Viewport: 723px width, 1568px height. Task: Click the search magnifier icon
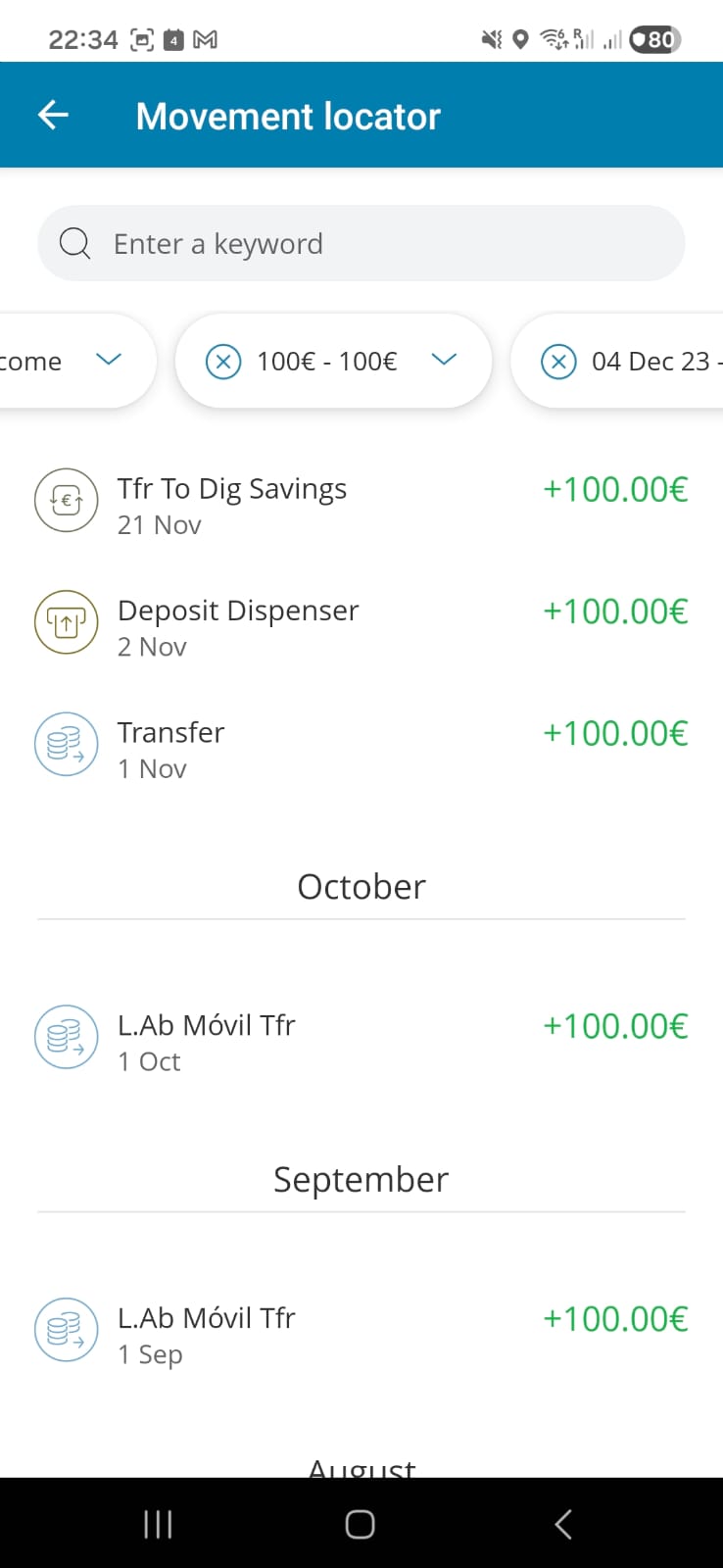[x=74, y=243]
